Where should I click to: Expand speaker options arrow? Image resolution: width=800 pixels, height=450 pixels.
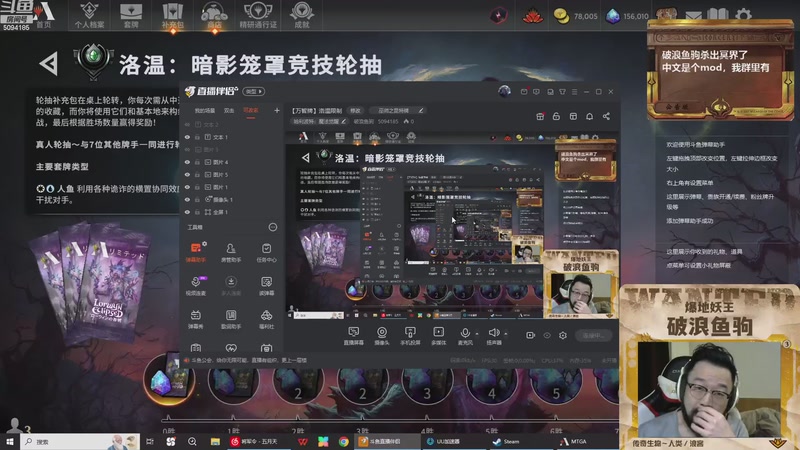tap(505, 334)
